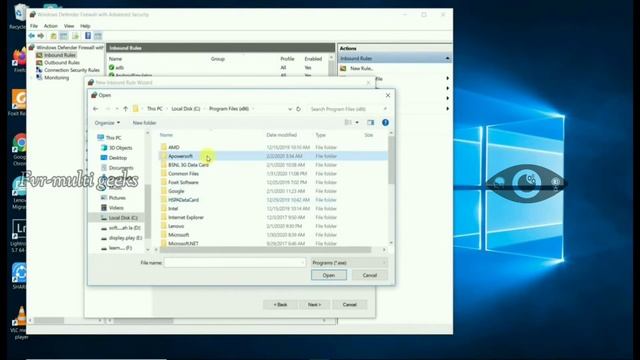Open the Open dialog help
This screenshot has width=640, height=360.
tap(385, 122)
